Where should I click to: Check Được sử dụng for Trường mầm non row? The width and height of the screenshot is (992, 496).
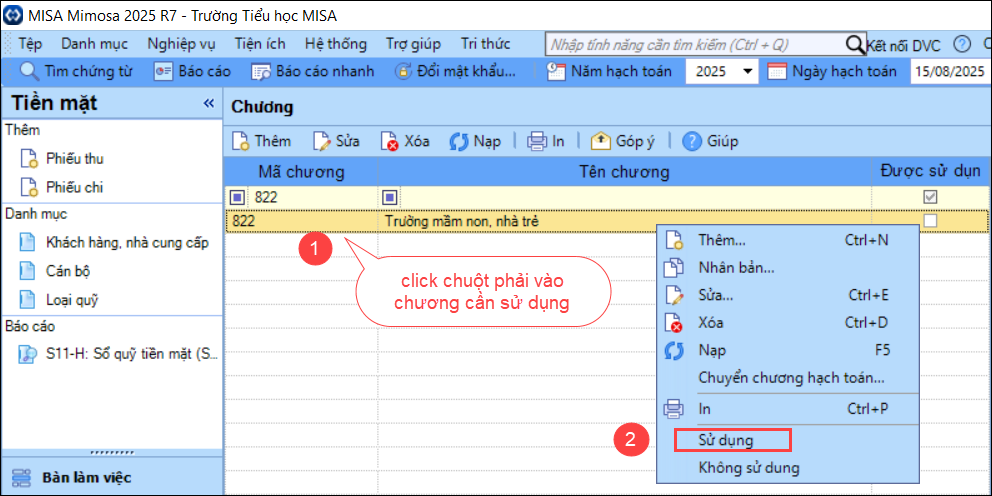point(930,221)
